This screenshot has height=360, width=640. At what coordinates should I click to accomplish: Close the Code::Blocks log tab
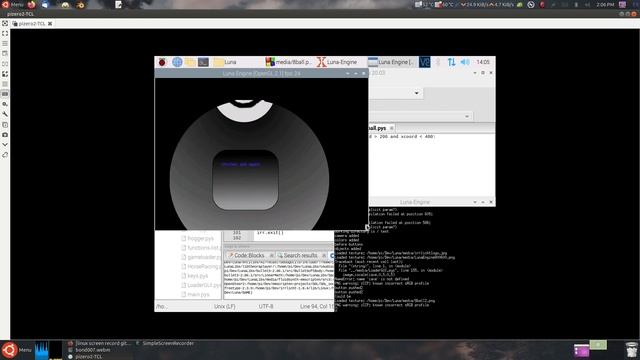tap(271, 256)
